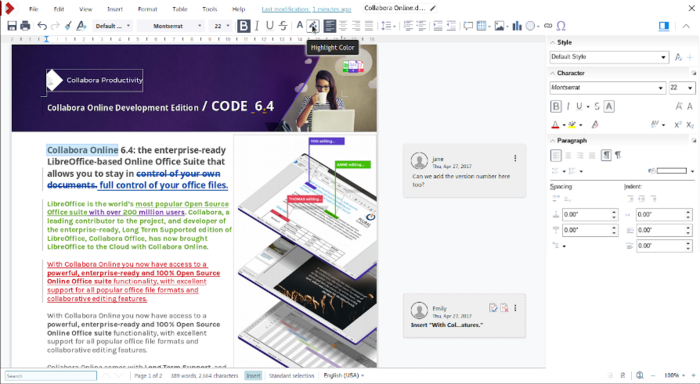
Task: Click the Save document icon
Action: pyautogui.click(x=12, y=26)
